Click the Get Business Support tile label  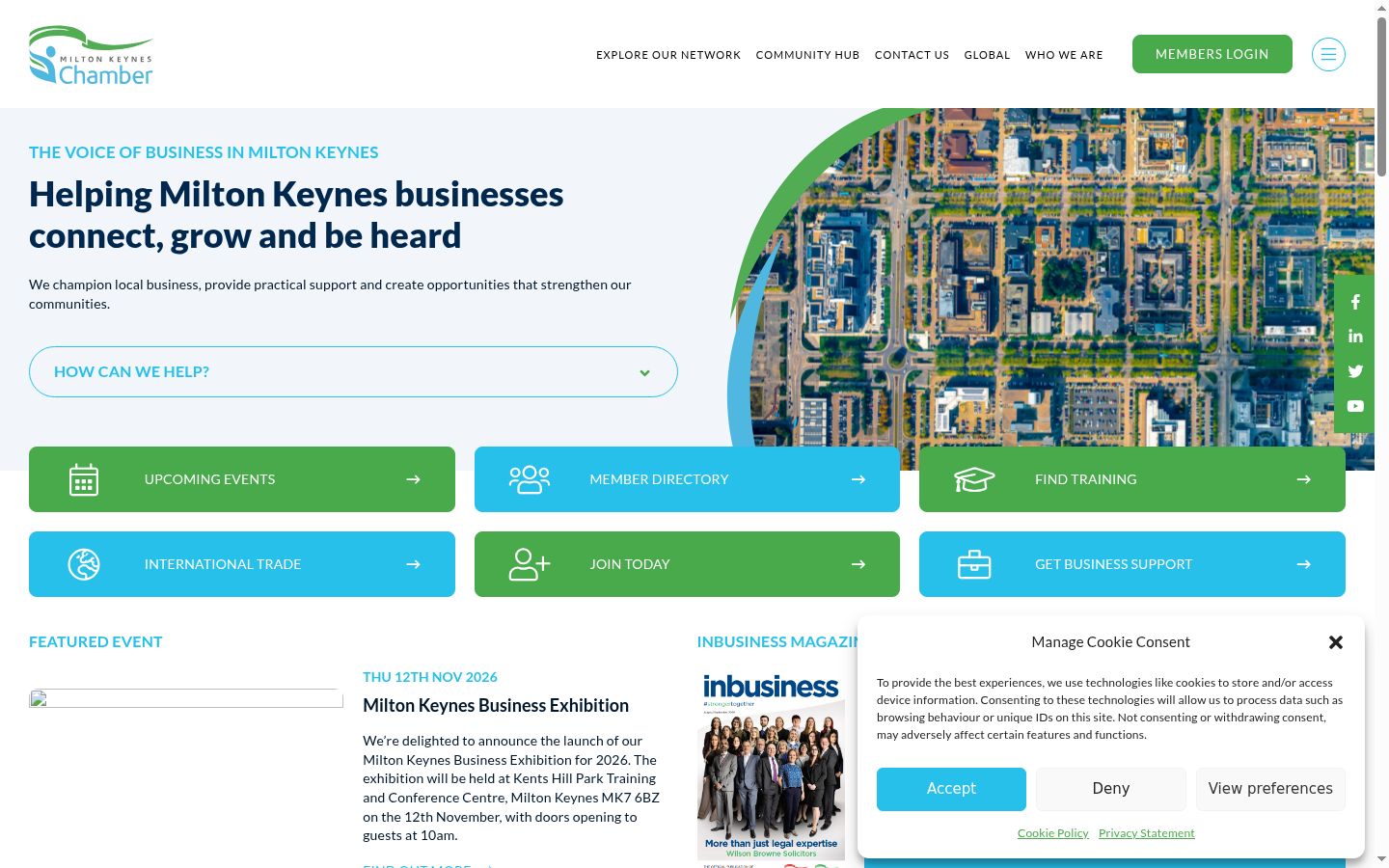pyautogui.click(x=1114, y=564)
